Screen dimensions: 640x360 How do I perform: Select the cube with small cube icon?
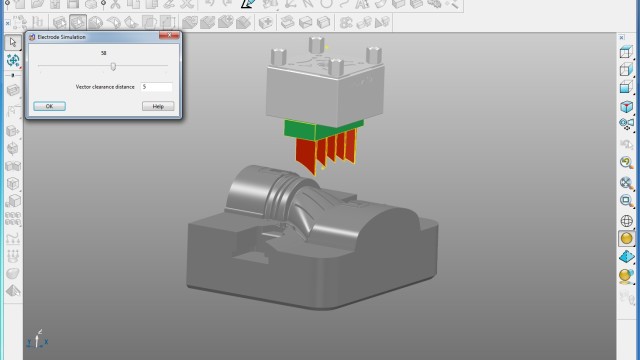point(13,201)
